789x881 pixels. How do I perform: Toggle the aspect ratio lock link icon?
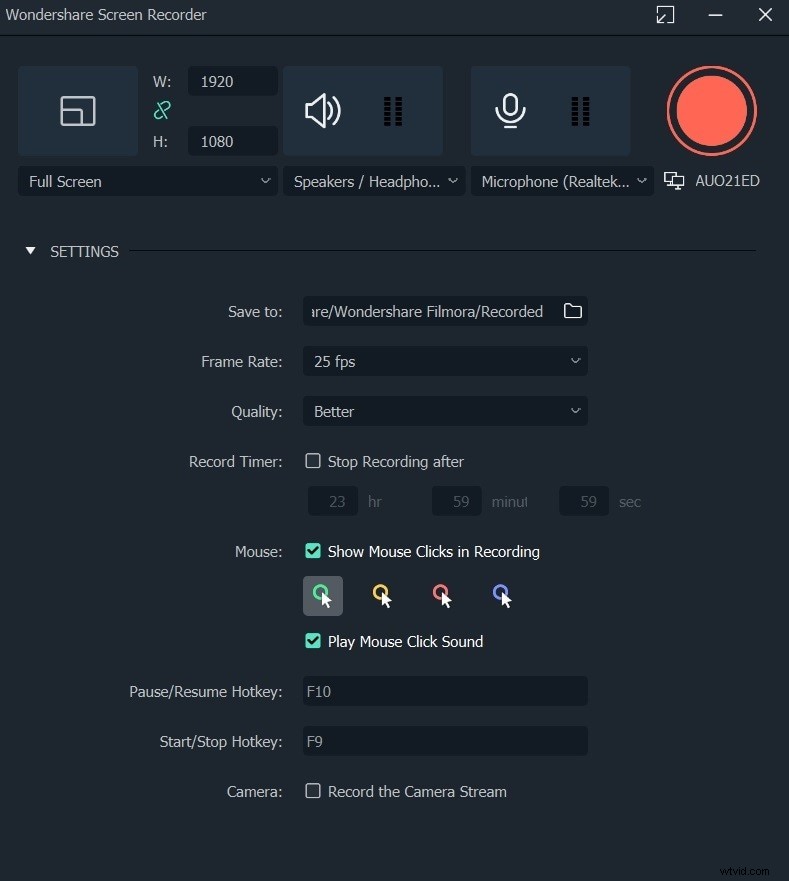point(162,111)
